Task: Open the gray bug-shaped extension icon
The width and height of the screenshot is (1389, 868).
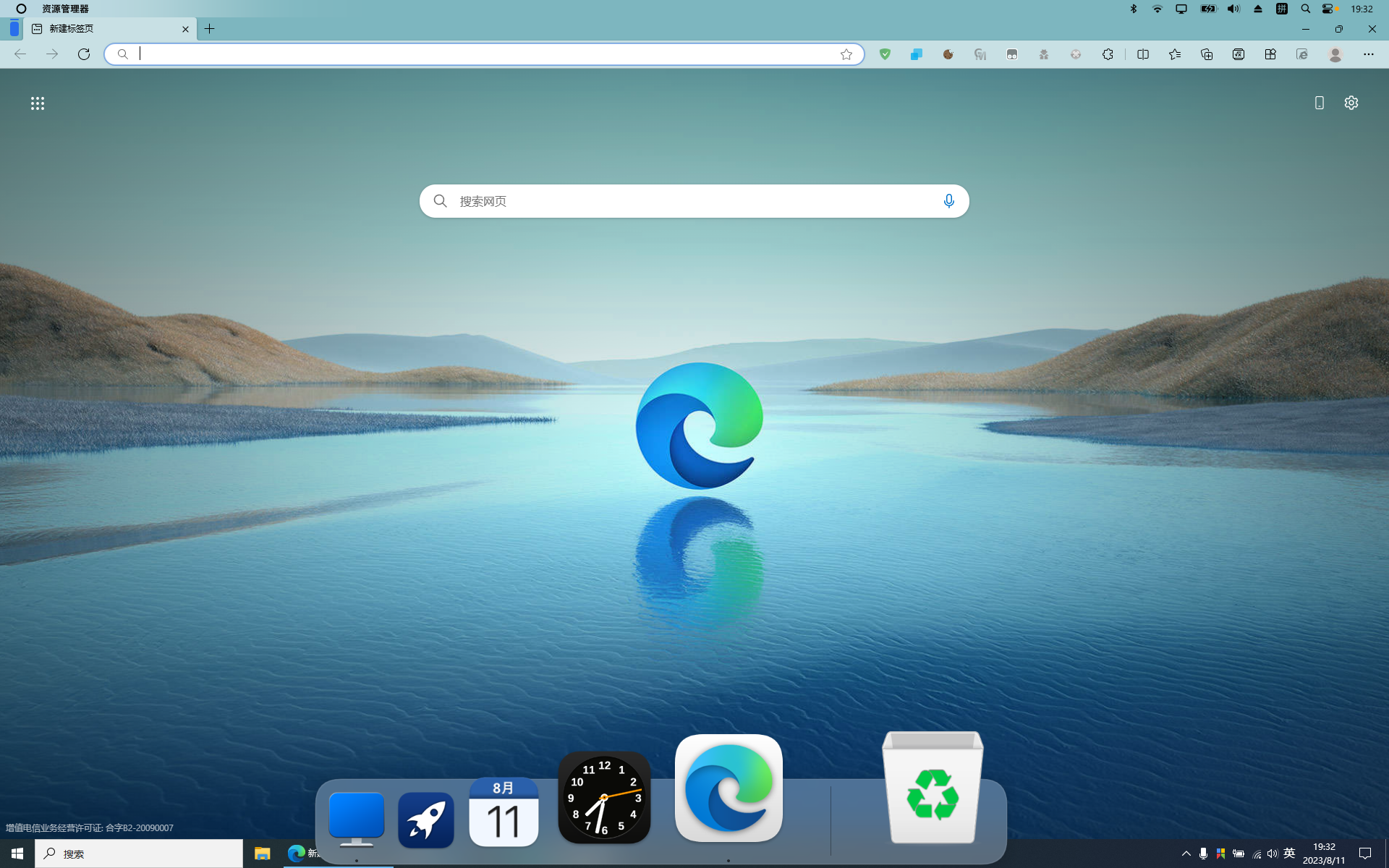Action: [1044, 54]
